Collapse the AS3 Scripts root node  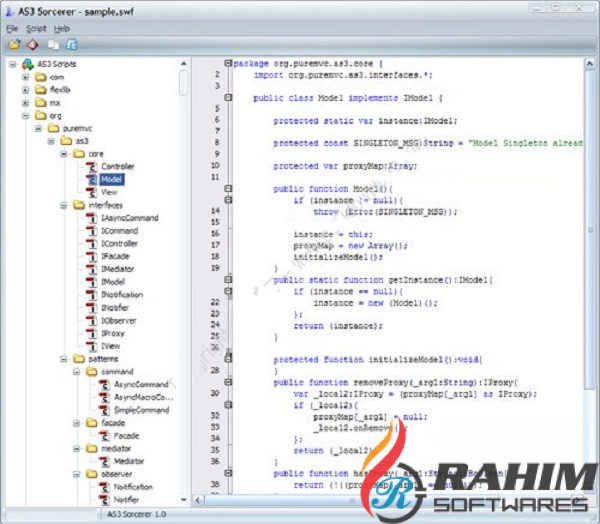[13, 64]
